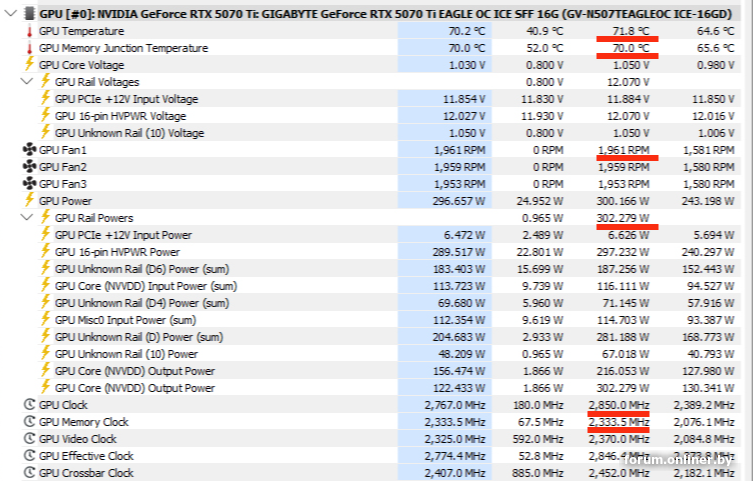Screen dimensions: 753x481
Task: Select GPU Misc0 Input Power (sum) row
Action: pos(125,320)
